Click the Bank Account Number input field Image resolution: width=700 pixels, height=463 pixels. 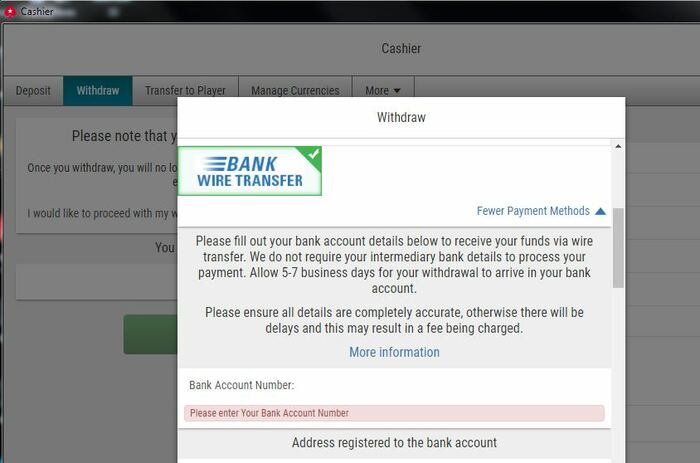click(394, 413)
